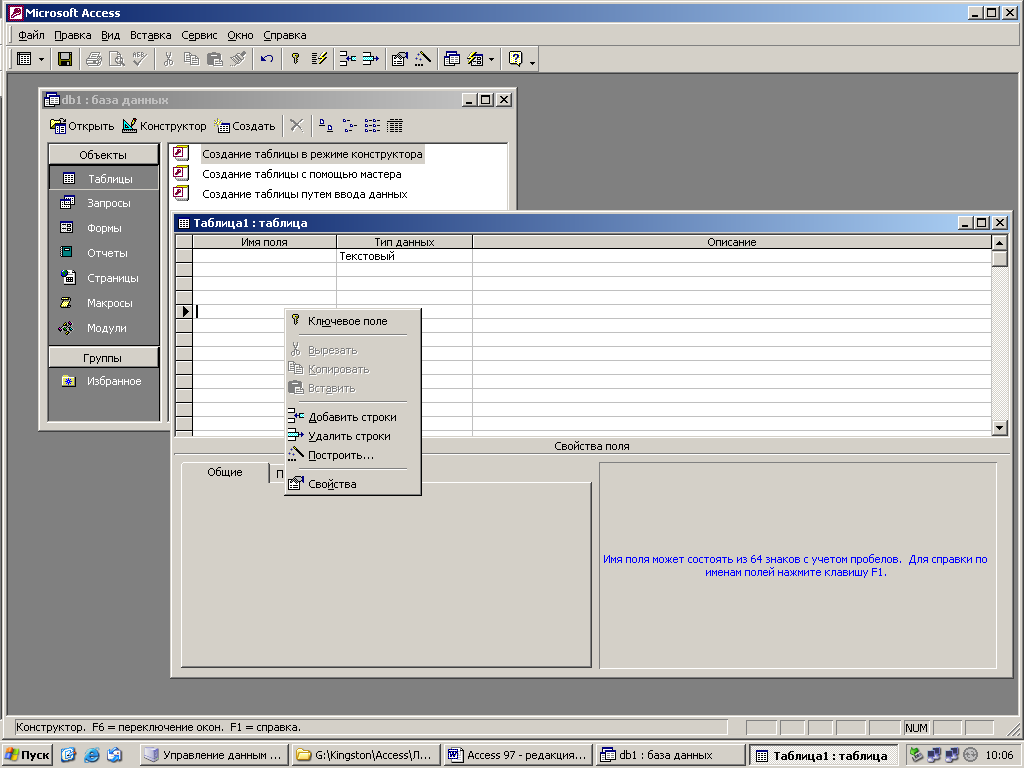Screen dimensions: 1024x768
Task: Click the Текстовый data type cell
Action: click(404, 256)
